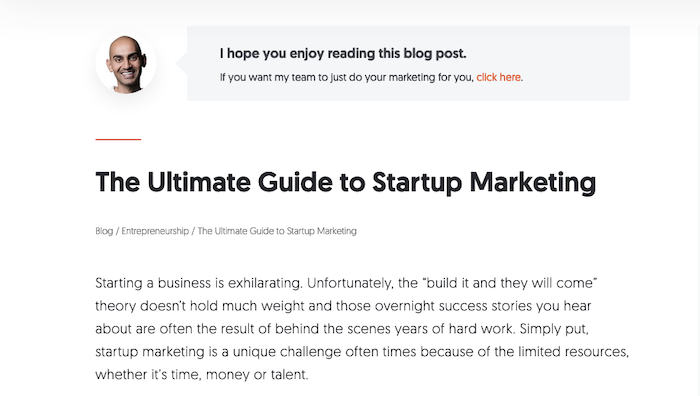Click the page scrollbar on the right edge
The height and width of the screenshot is (396, 700).
[x=698, y=210]
